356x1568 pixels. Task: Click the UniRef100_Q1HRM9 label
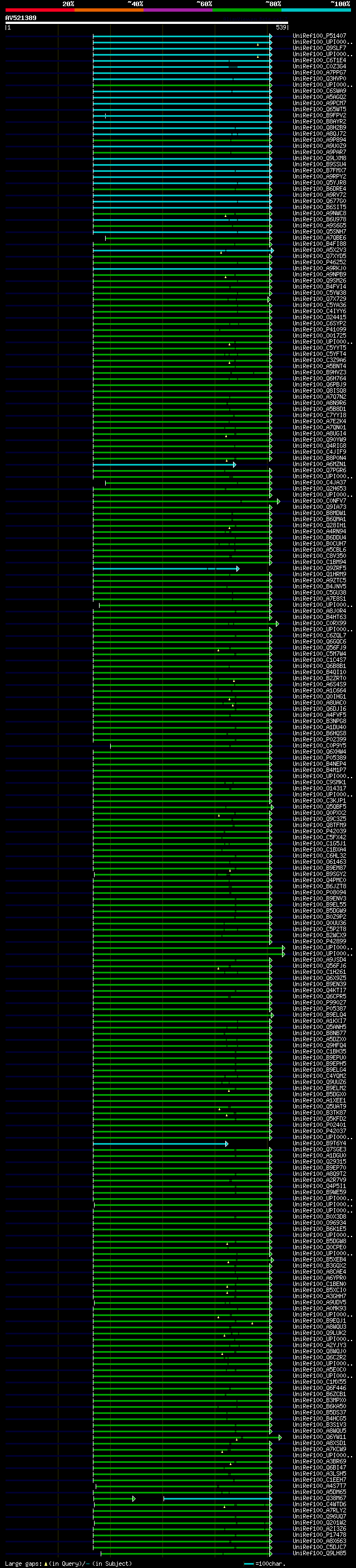pyautogui.click(x=319, y=574)
